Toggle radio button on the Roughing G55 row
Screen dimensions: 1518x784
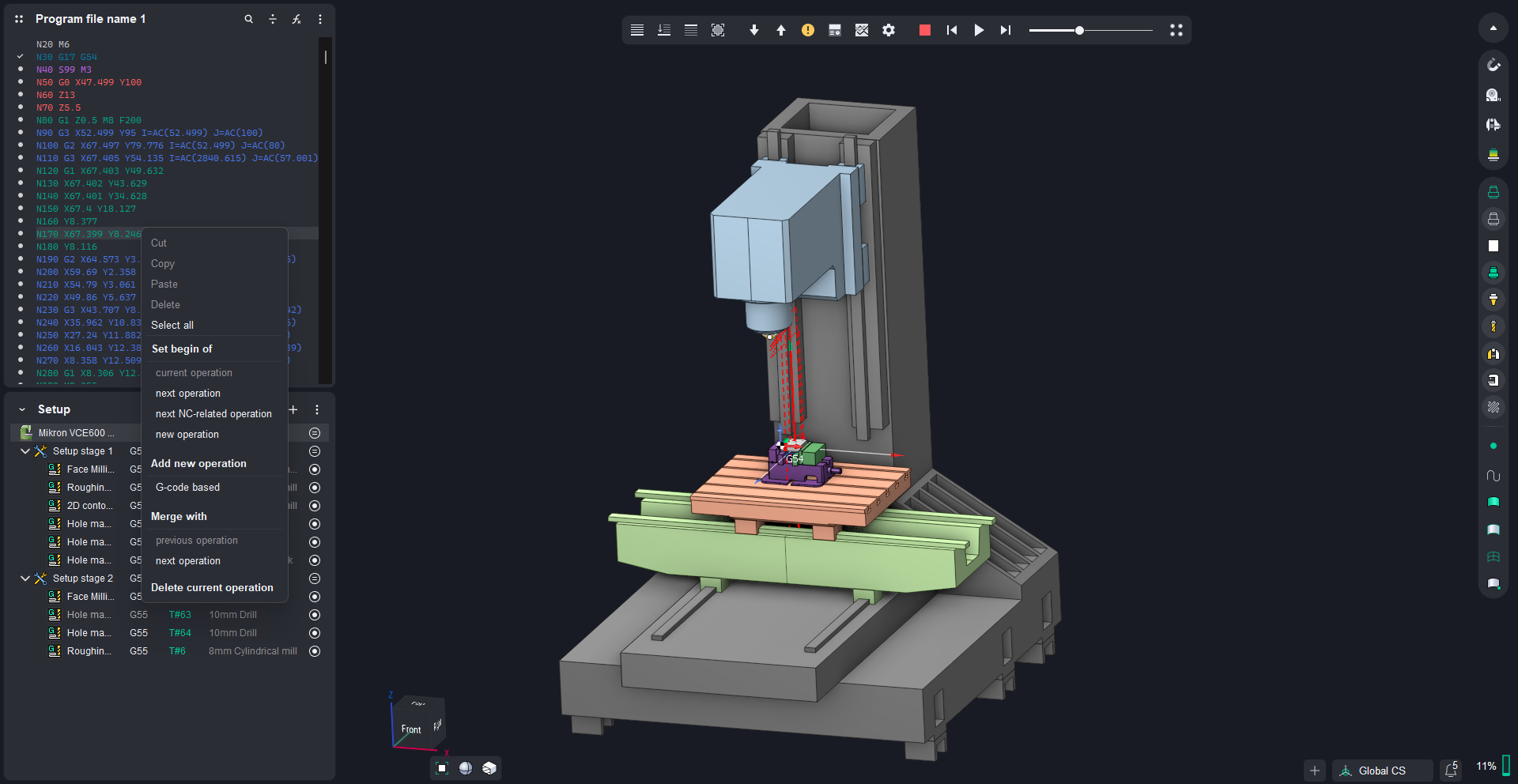(x=315, y=651)
